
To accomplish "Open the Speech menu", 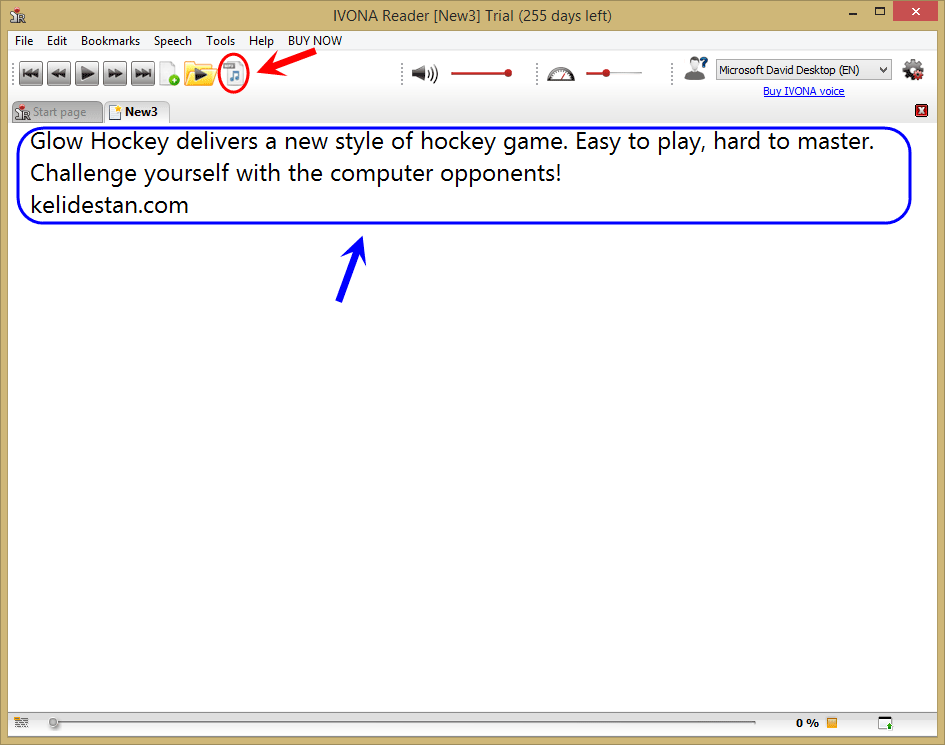I will (172, 41).
